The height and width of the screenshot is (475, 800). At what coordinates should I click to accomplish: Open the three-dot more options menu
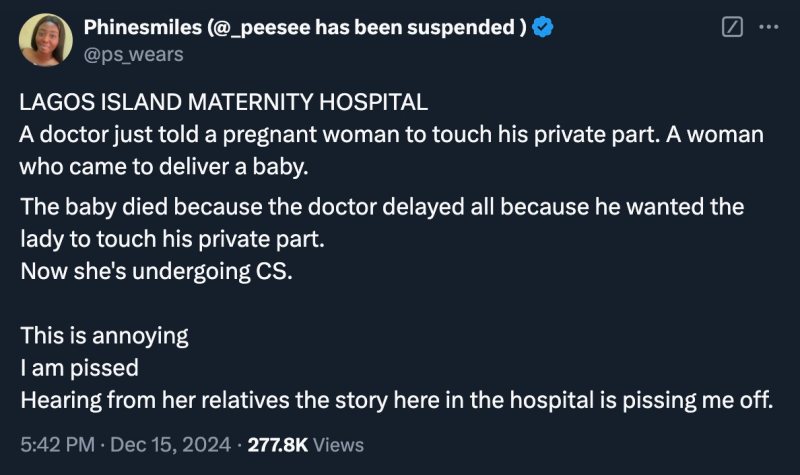[768, 28]
